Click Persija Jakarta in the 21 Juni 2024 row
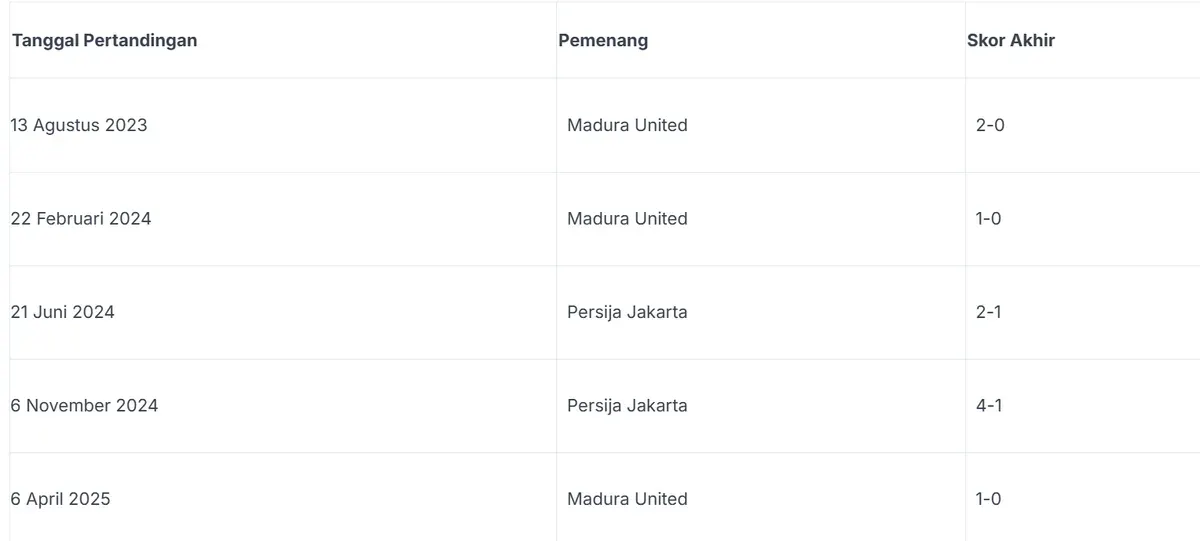1200x541 pixels. 627,312
